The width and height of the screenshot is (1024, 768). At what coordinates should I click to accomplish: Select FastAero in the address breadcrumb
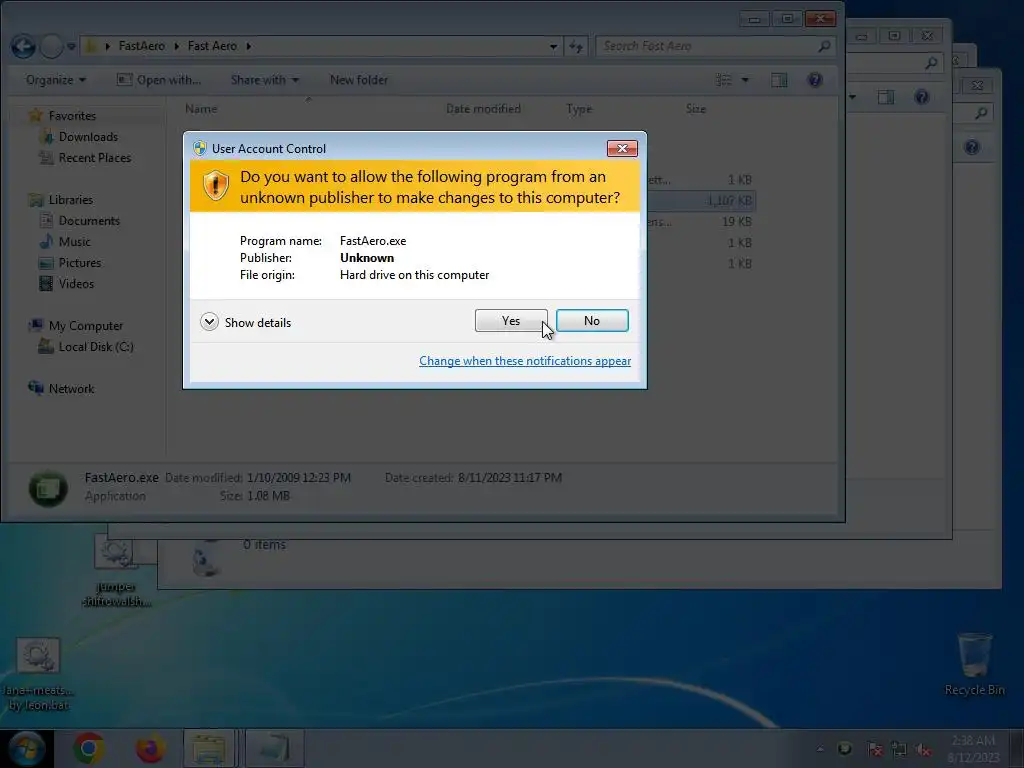[142, 46]
